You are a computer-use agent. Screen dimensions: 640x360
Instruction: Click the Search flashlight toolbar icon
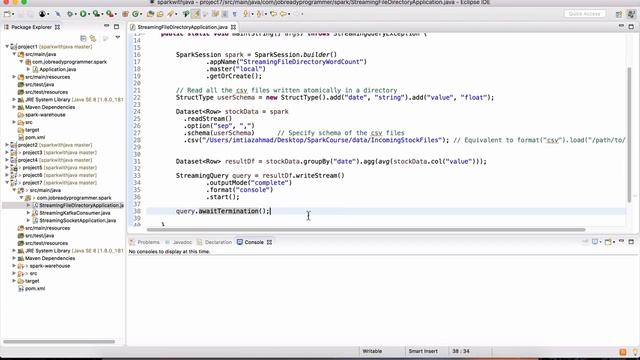tap(170, 14)
